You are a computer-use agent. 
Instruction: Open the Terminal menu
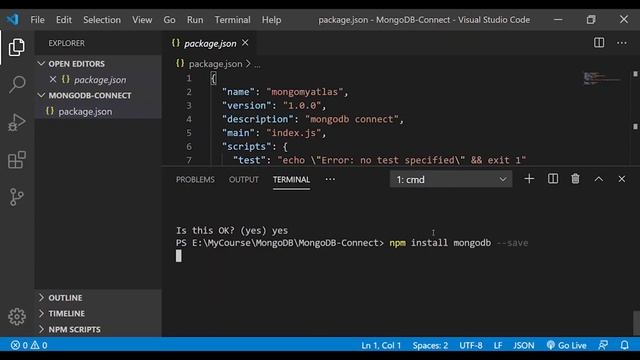[232, 20]
